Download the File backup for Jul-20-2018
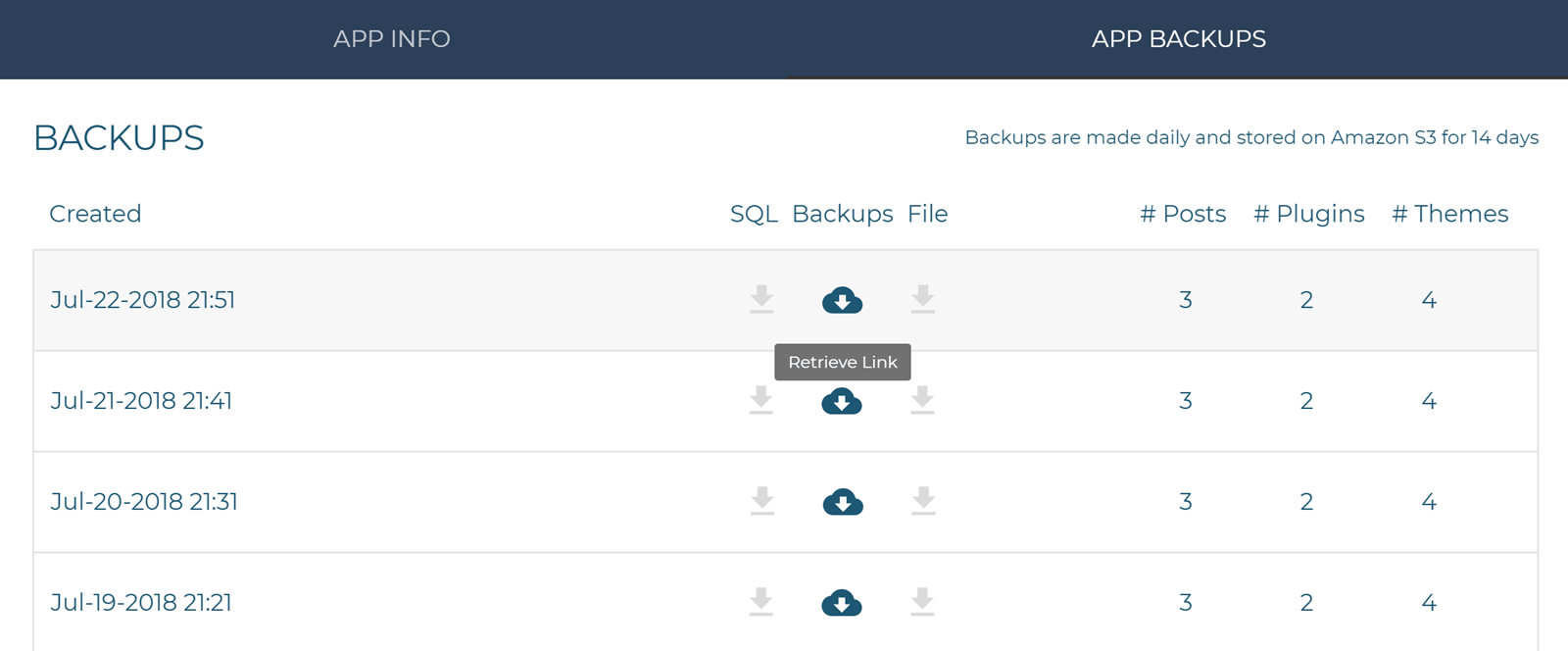Image resolution: width=1568 pixels, height=651 pixels. (x=923, y=502)
